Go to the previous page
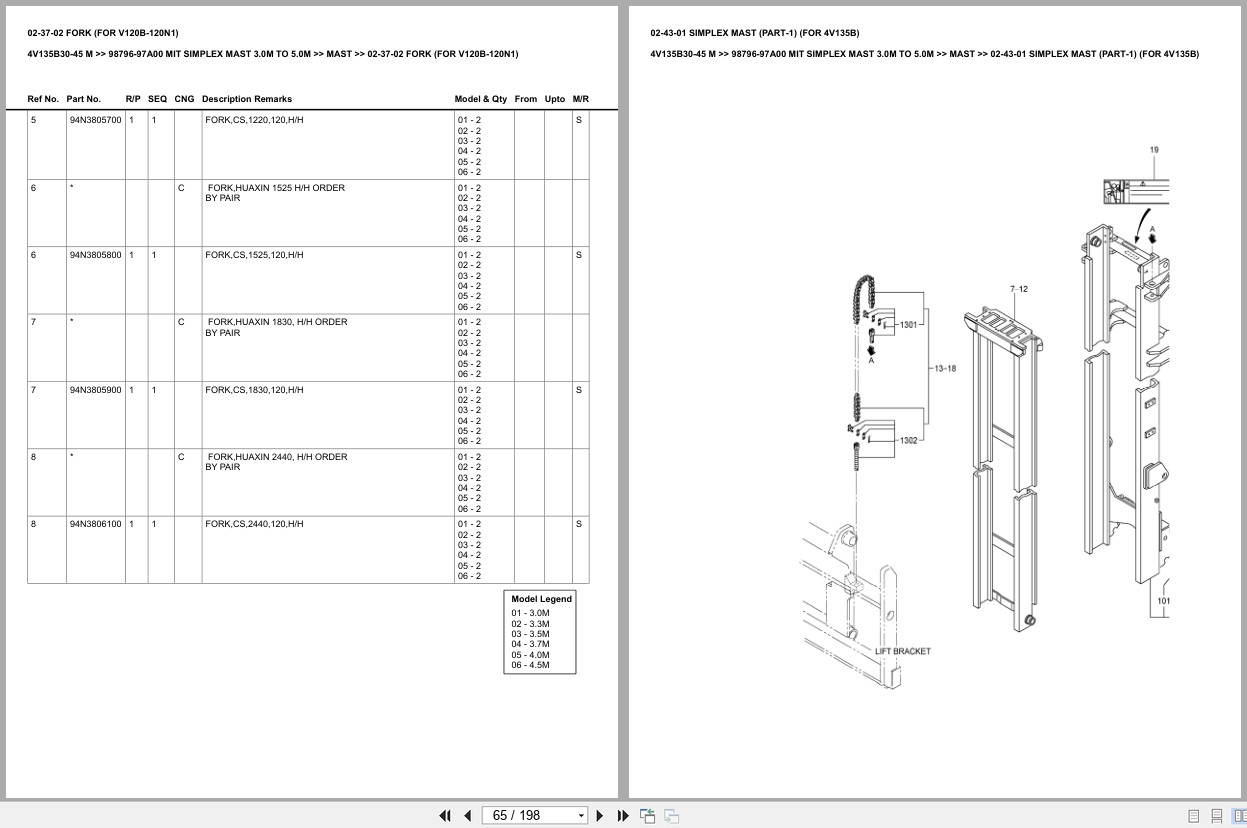Screen dimensions: 1247x828 click(x=467, y=815)
